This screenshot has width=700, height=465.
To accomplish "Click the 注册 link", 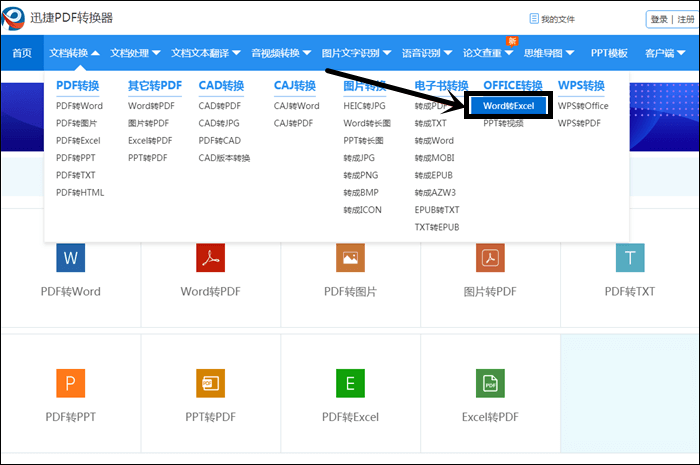I will pyautogui.click(x=686, y=19).
